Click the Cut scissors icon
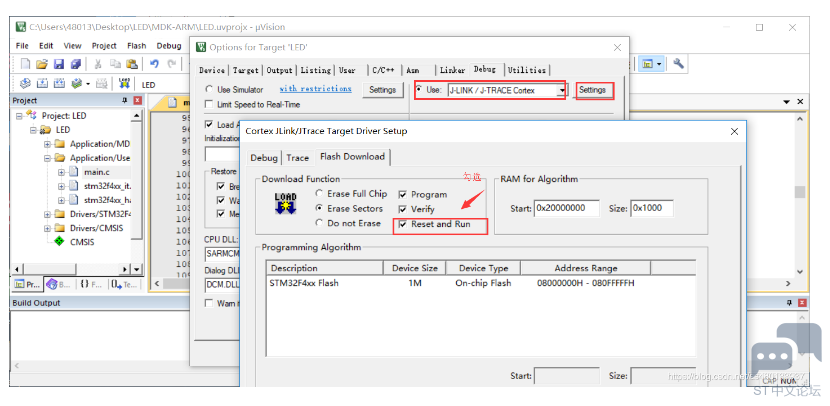830x406 pixels. click(99, 64)
